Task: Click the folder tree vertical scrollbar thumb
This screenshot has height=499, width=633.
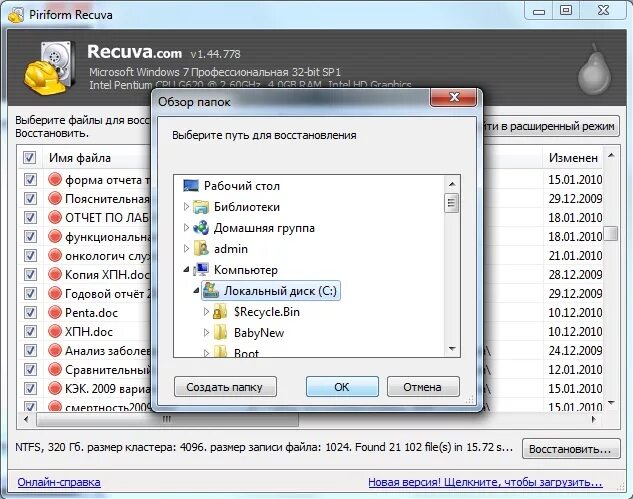Action: tap(451, 203)
